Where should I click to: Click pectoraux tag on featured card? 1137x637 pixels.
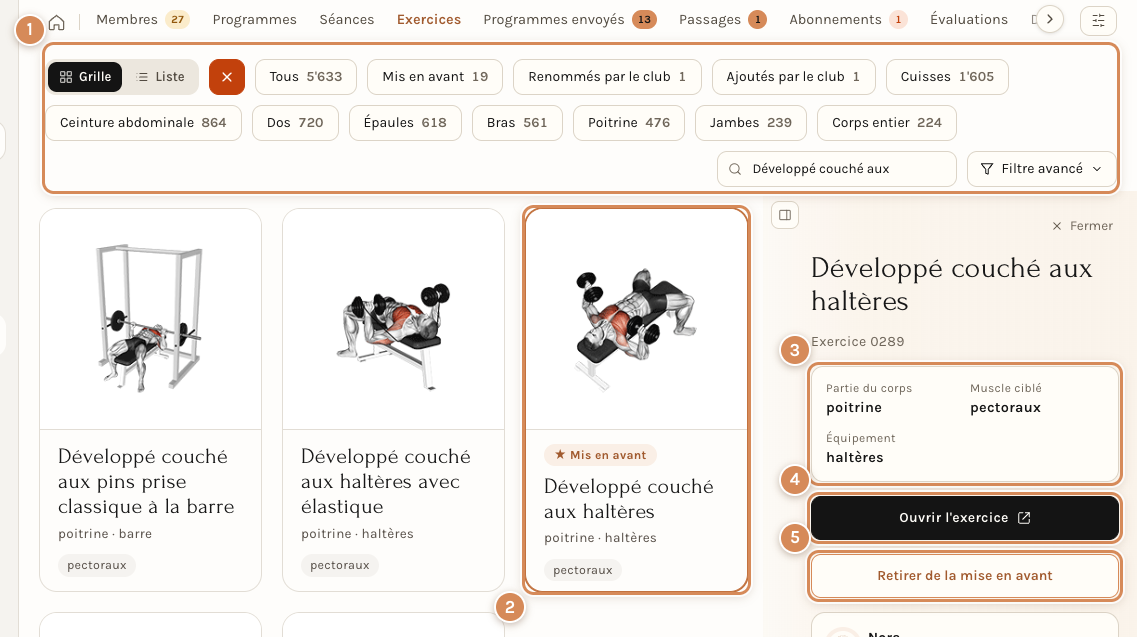point(583,570)
